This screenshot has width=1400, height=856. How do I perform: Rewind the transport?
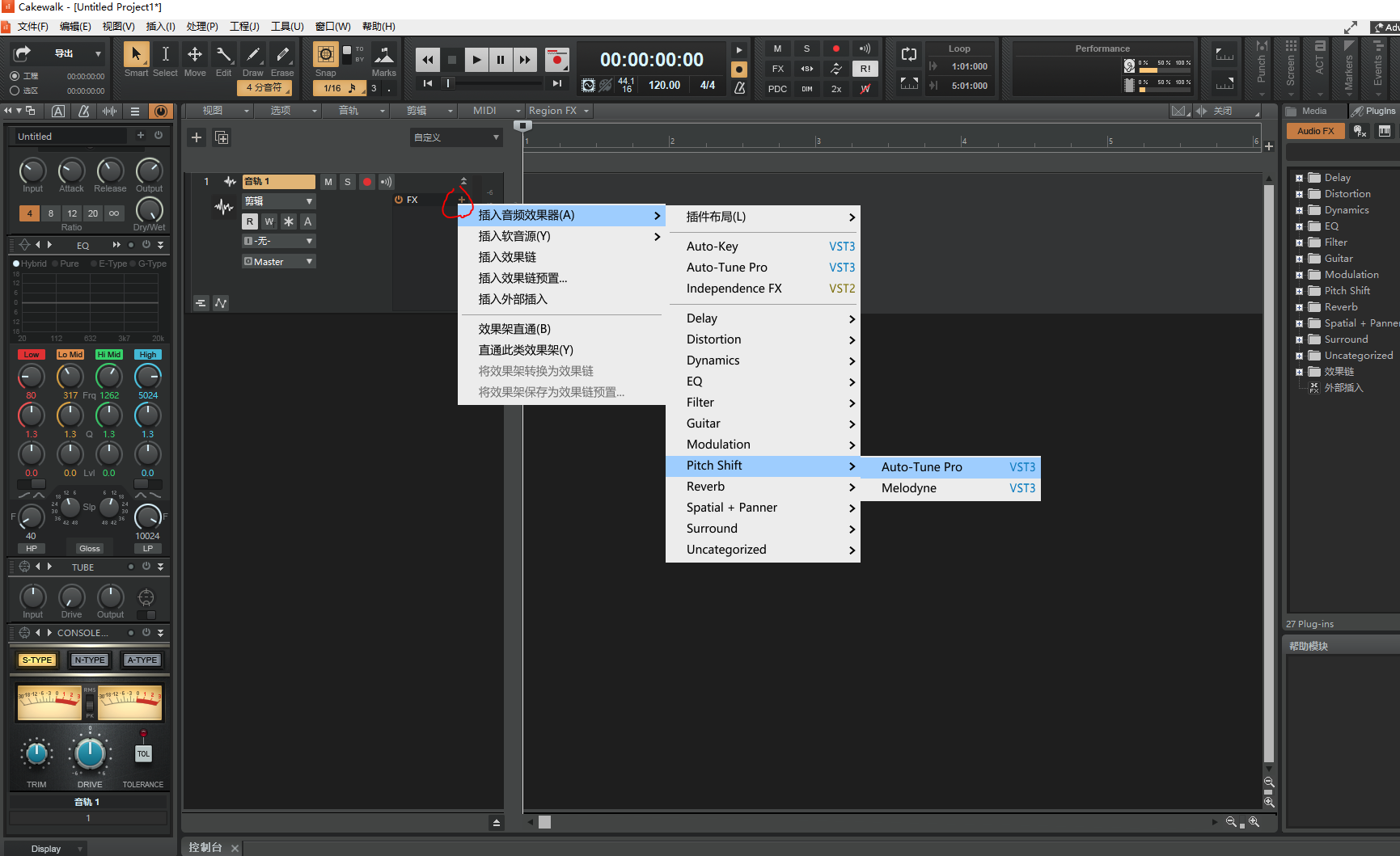[428, 60]
